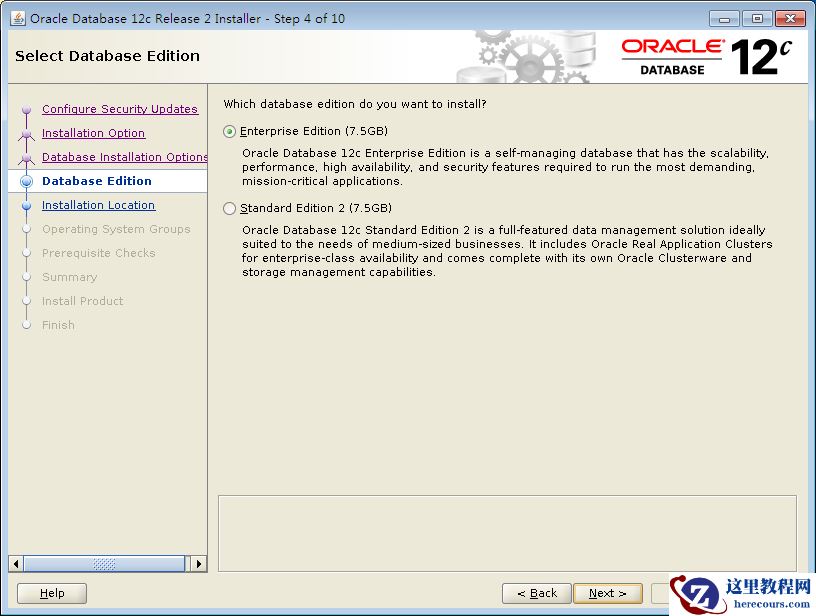The width and height of the screenshot is (816, 616).
Task: Click the Help button
Action: click(x=52, y=593)
